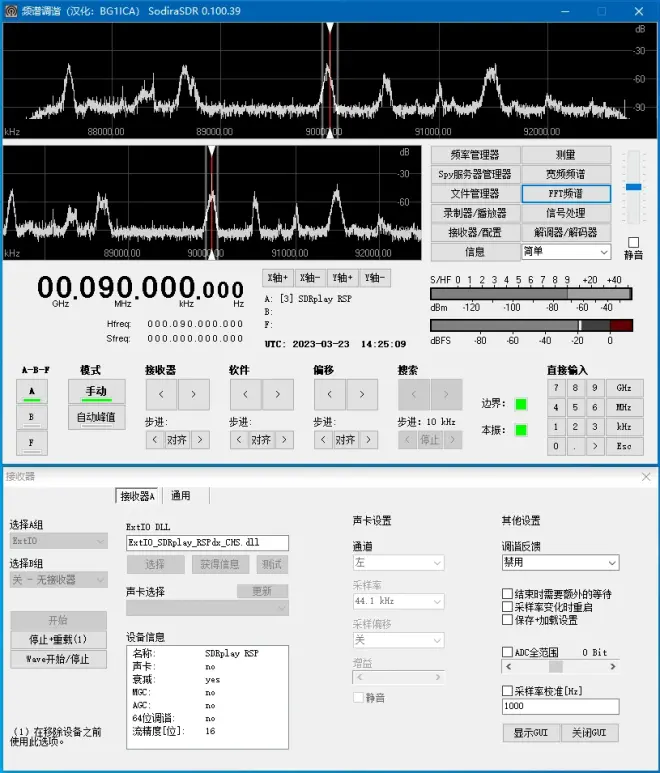Click the 采样率校准 value input field
The width and height of the screenshot is (660, 773).
tap(560, 706)
